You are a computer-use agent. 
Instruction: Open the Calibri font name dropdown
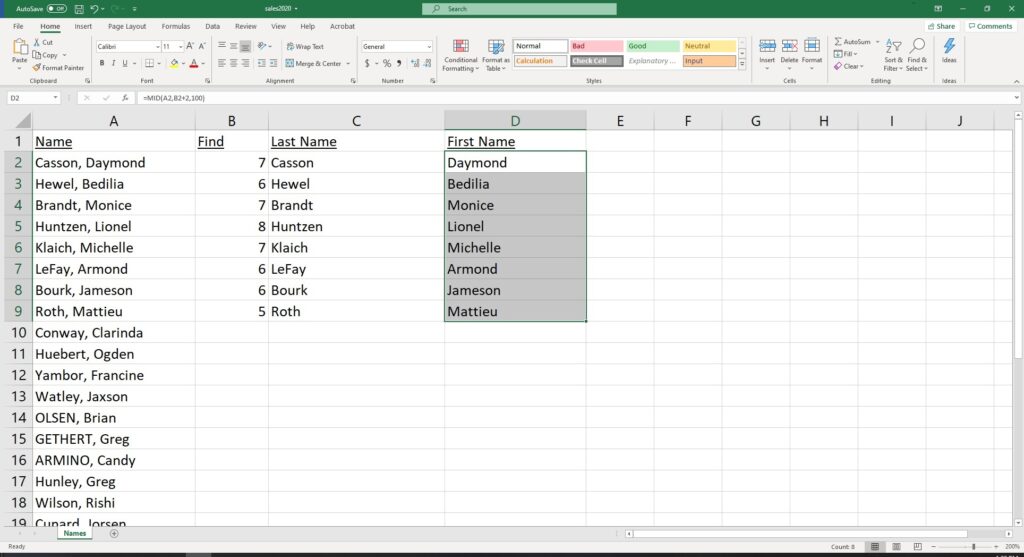157,47
